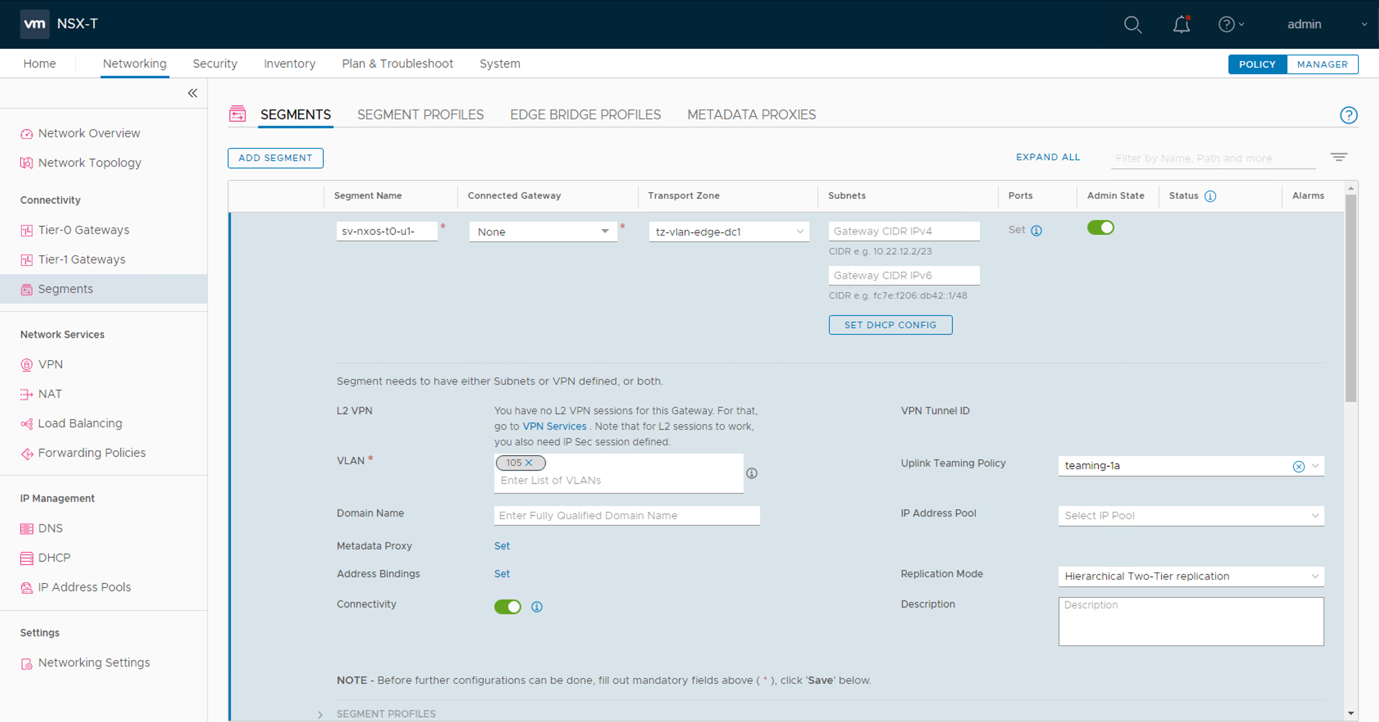Screen dimensions: 1379x722
Task: Click the search magnifier icon in header
Action: tap(1132, 25)
